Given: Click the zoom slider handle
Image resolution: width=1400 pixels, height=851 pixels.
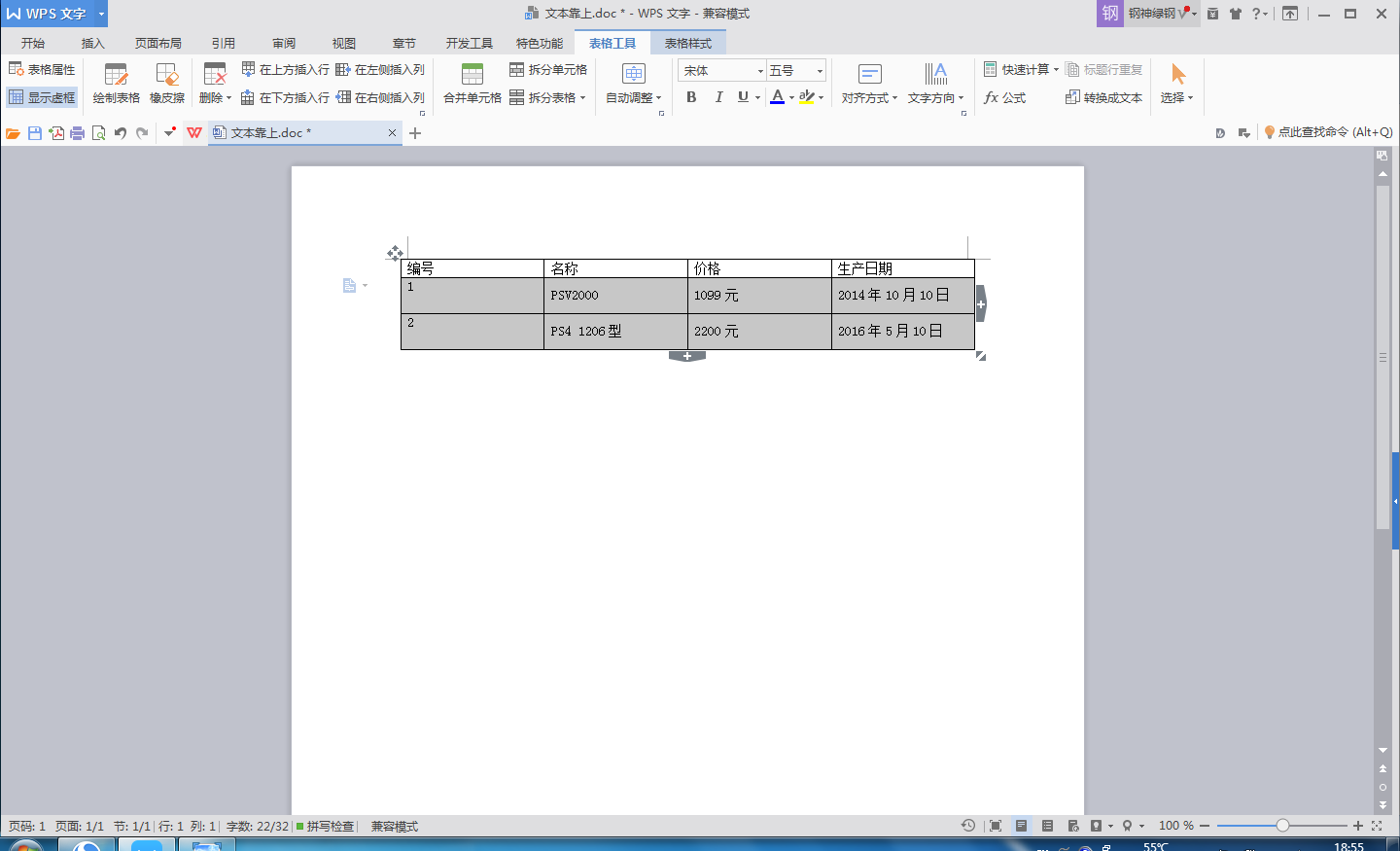Looking at the screenshot, I should pos(1282,826).
